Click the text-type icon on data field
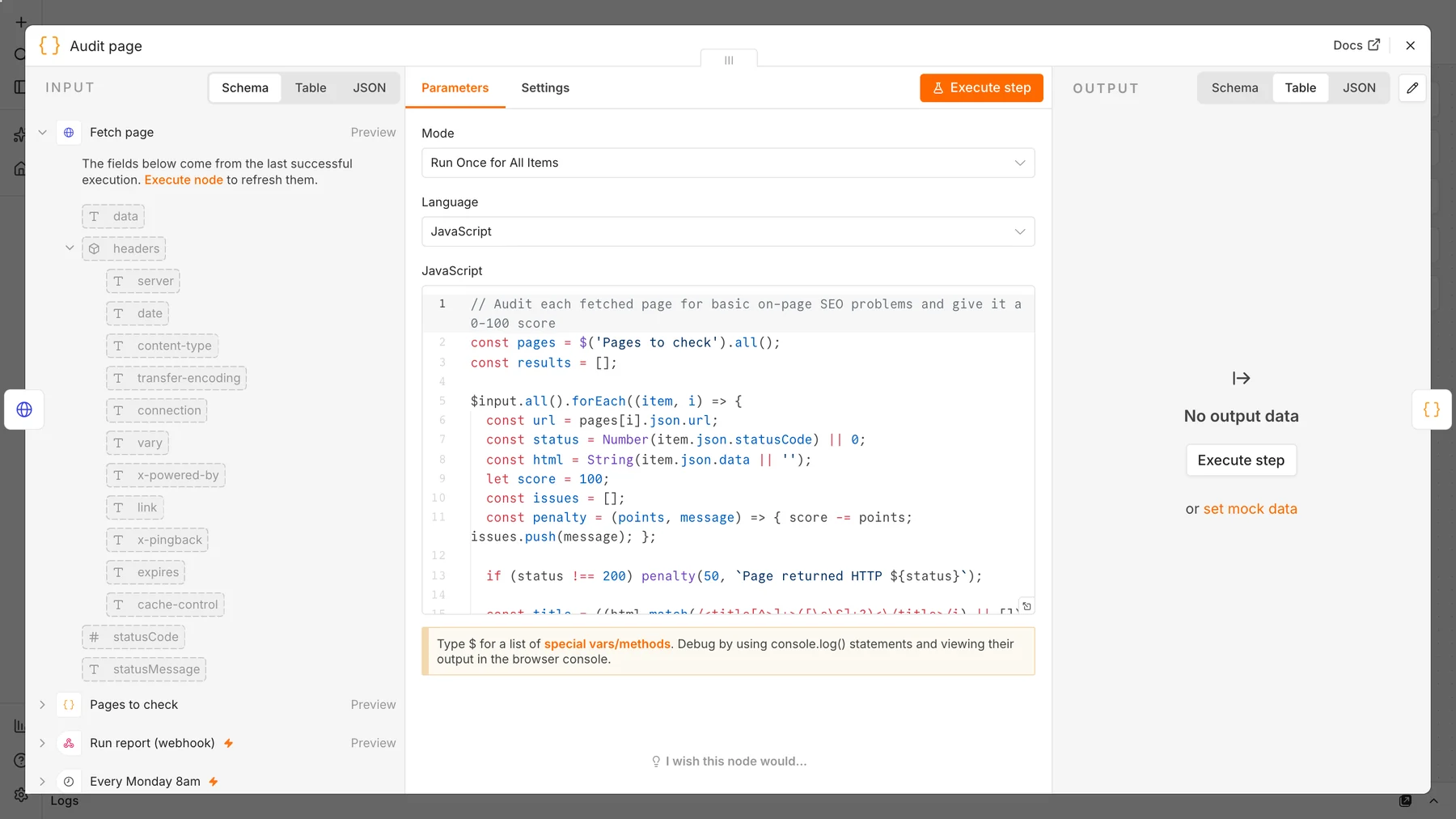The width and height of the screenshot is (1456, 819). 94,216
